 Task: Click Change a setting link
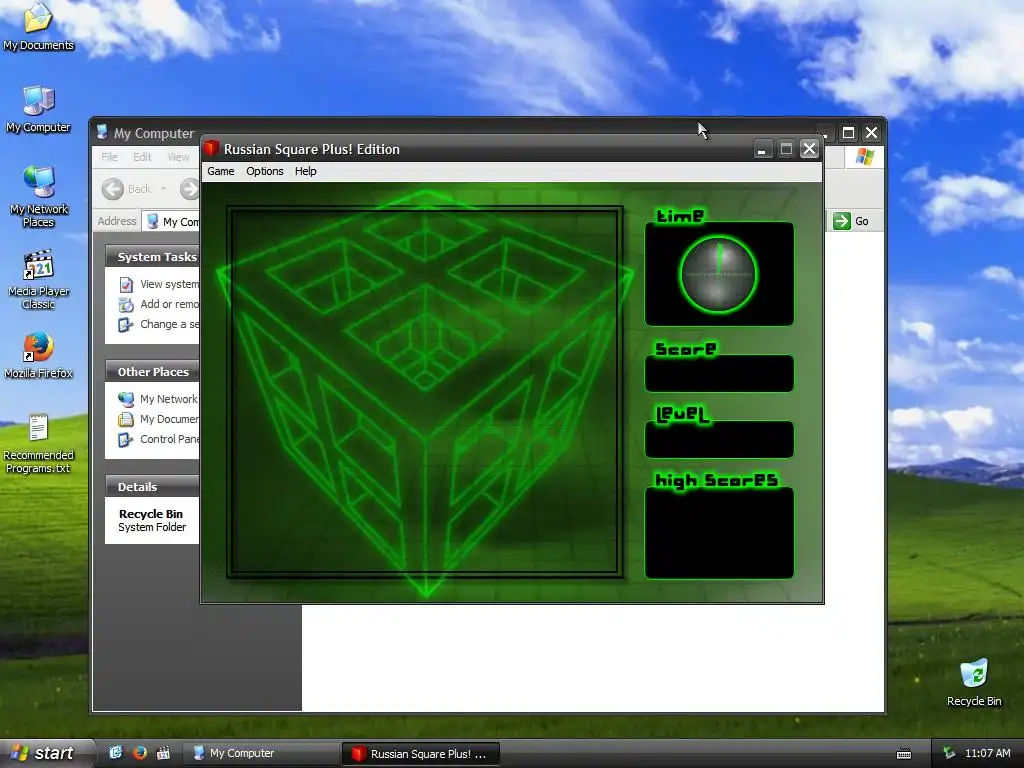pyautogui.click(x=169, y=324)
